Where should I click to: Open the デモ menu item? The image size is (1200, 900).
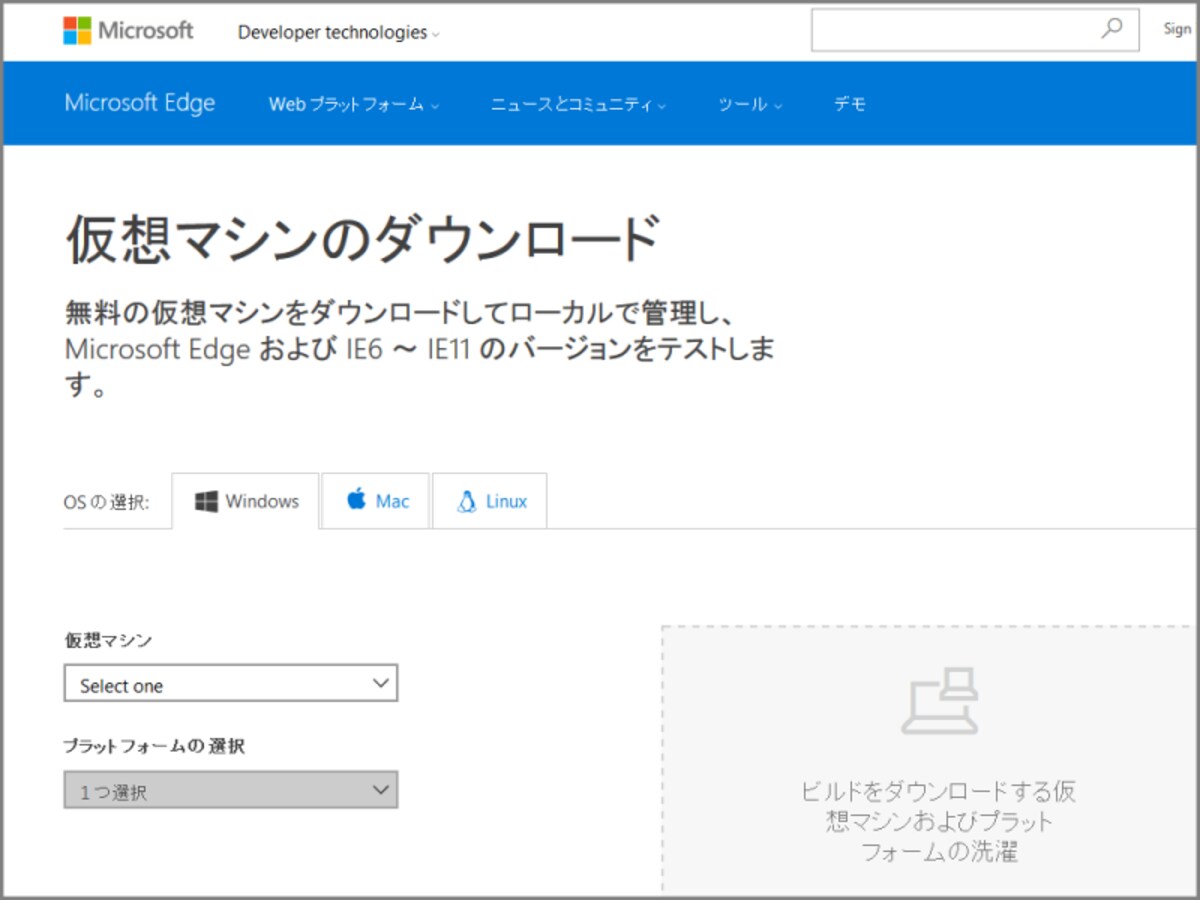tap(850, 104)
